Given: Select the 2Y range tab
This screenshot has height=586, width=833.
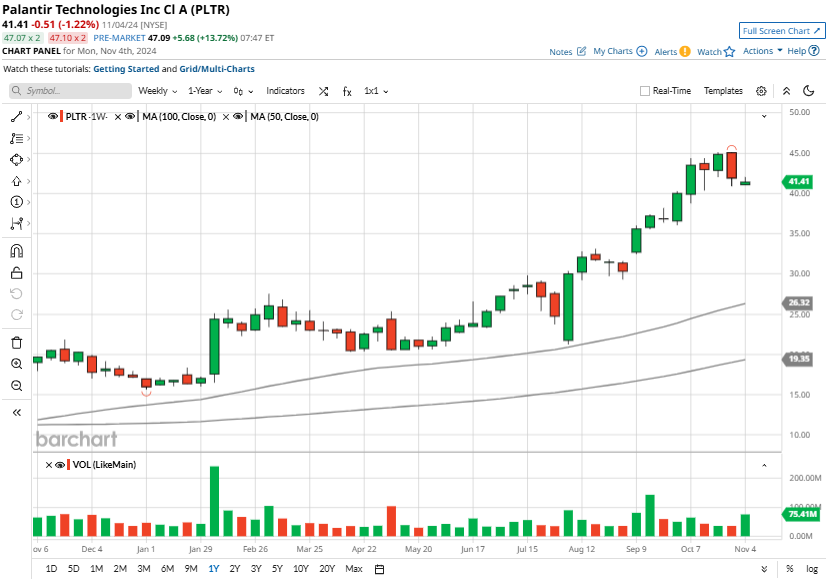Looking at the screenshot, I should [235, 569].
